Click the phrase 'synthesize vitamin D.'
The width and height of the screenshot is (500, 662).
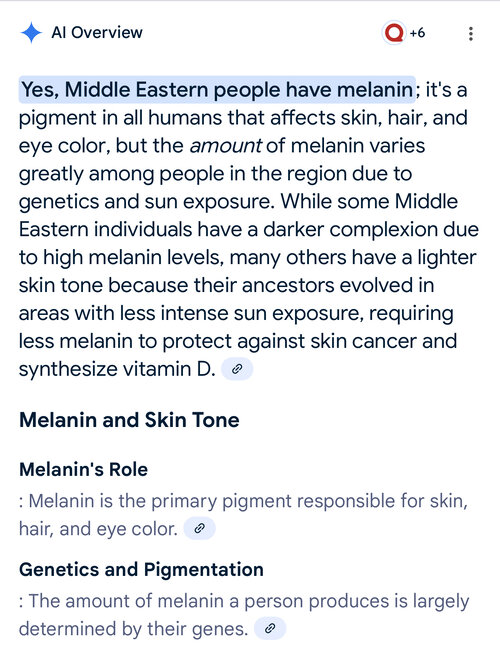tap(117, 369)
